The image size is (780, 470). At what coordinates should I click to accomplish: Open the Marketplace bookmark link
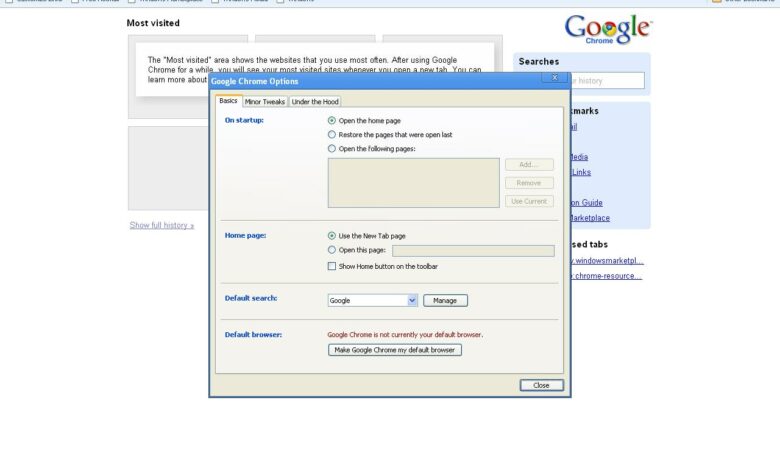590,218
